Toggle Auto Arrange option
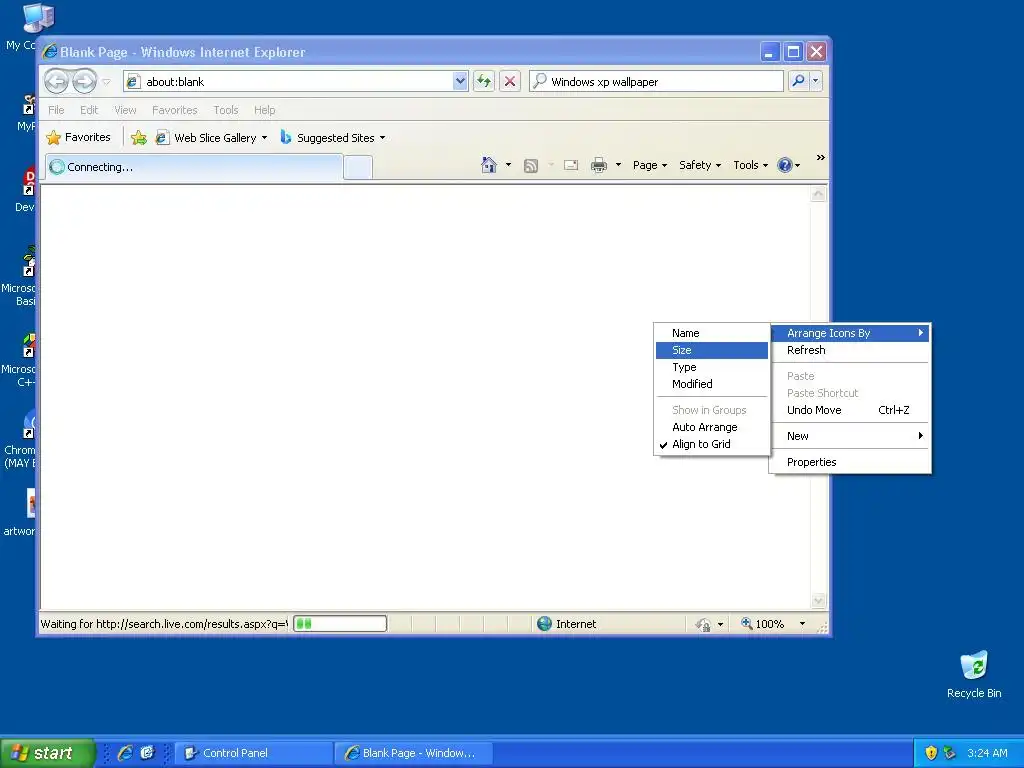This screenshot has width=1024, height=768. pos(712,427)
